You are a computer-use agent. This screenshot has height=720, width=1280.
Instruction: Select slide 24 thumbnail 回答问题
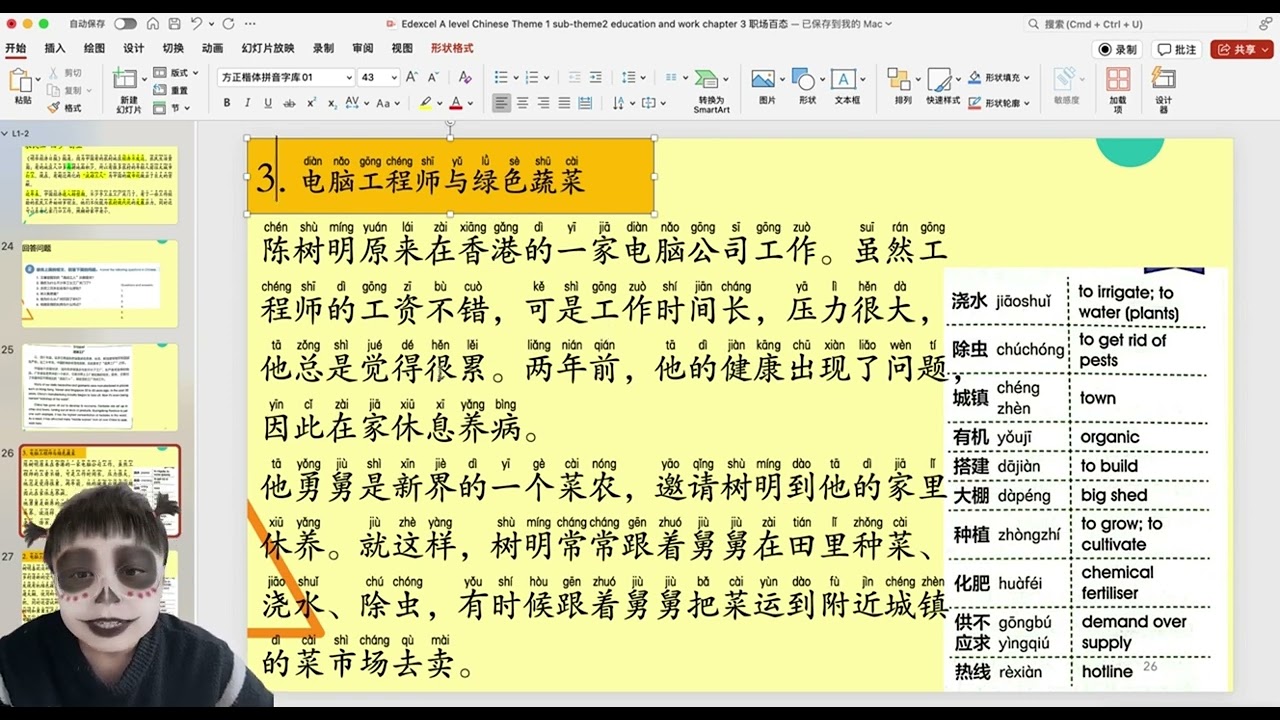(x=99, y=283)
